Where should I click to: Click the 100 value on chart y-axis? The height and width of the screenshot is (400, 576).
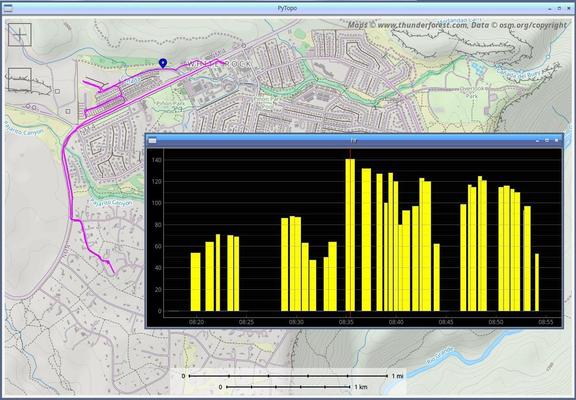(156, 203)
